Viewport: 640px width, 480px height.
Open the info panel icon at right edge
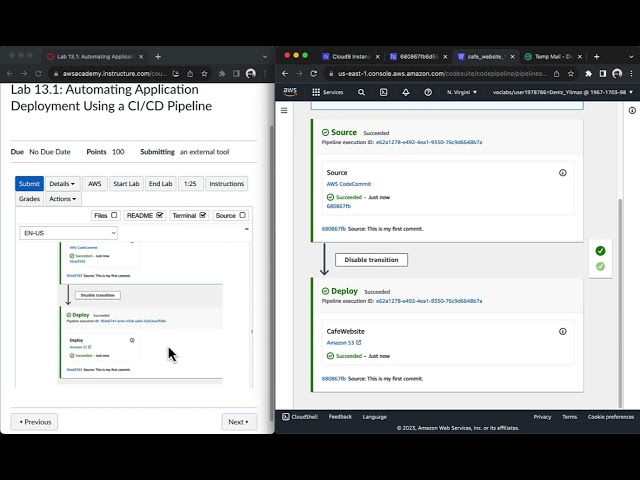[632, 110]
